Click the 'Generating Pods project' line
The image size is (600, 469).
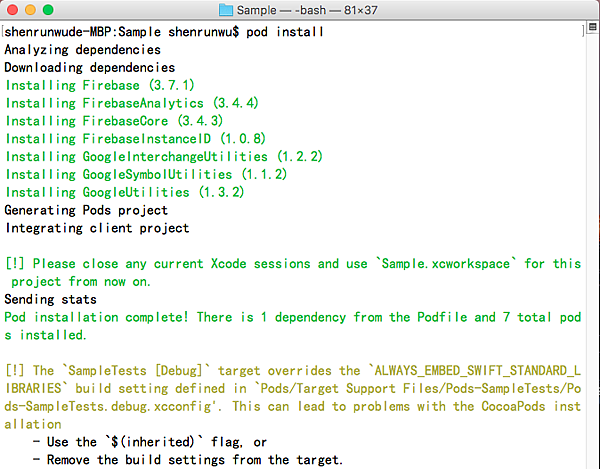(86, 211)
